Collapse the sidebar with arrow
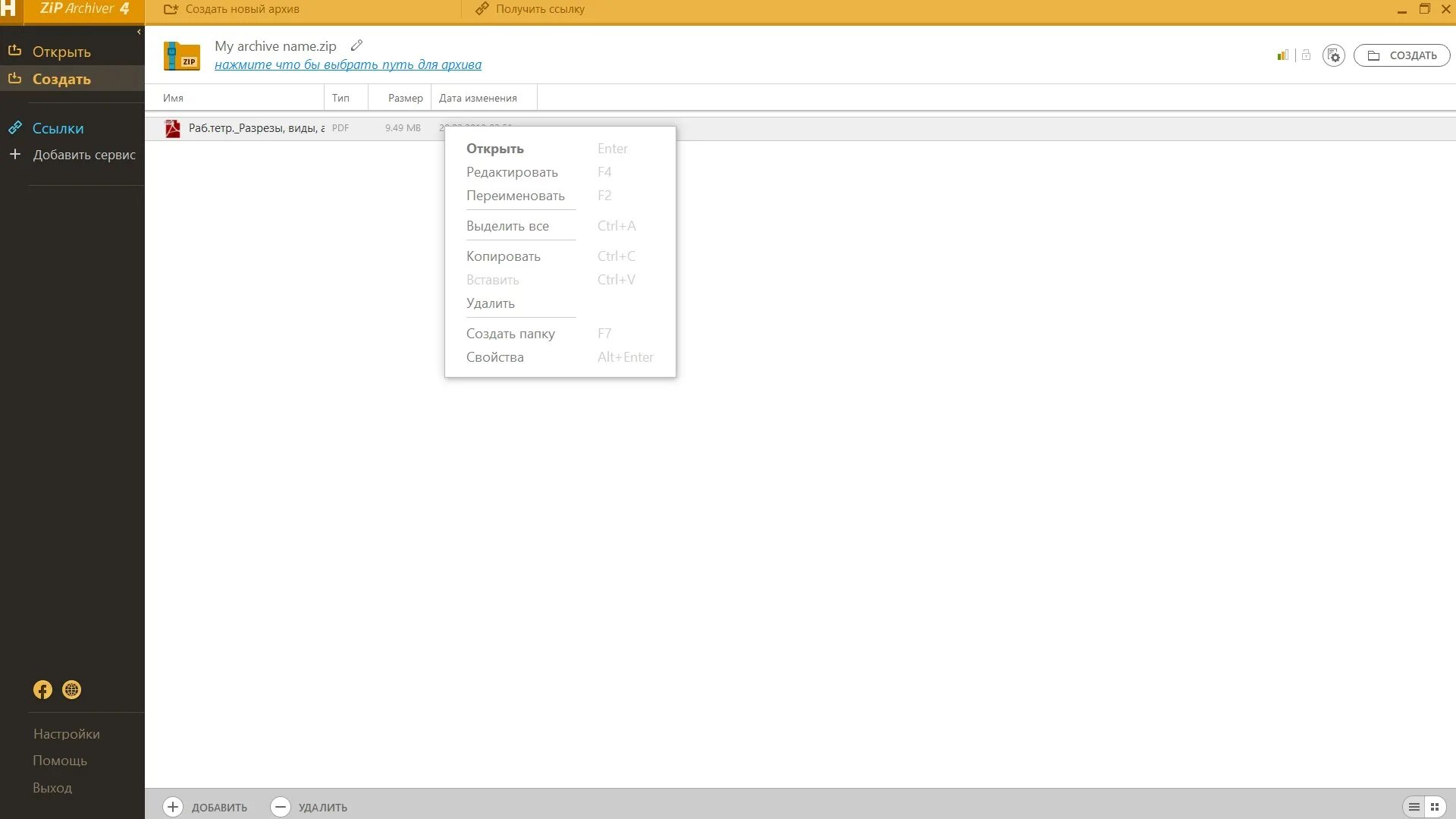The height and width of the screenshot is (819, 1456). 139,32
